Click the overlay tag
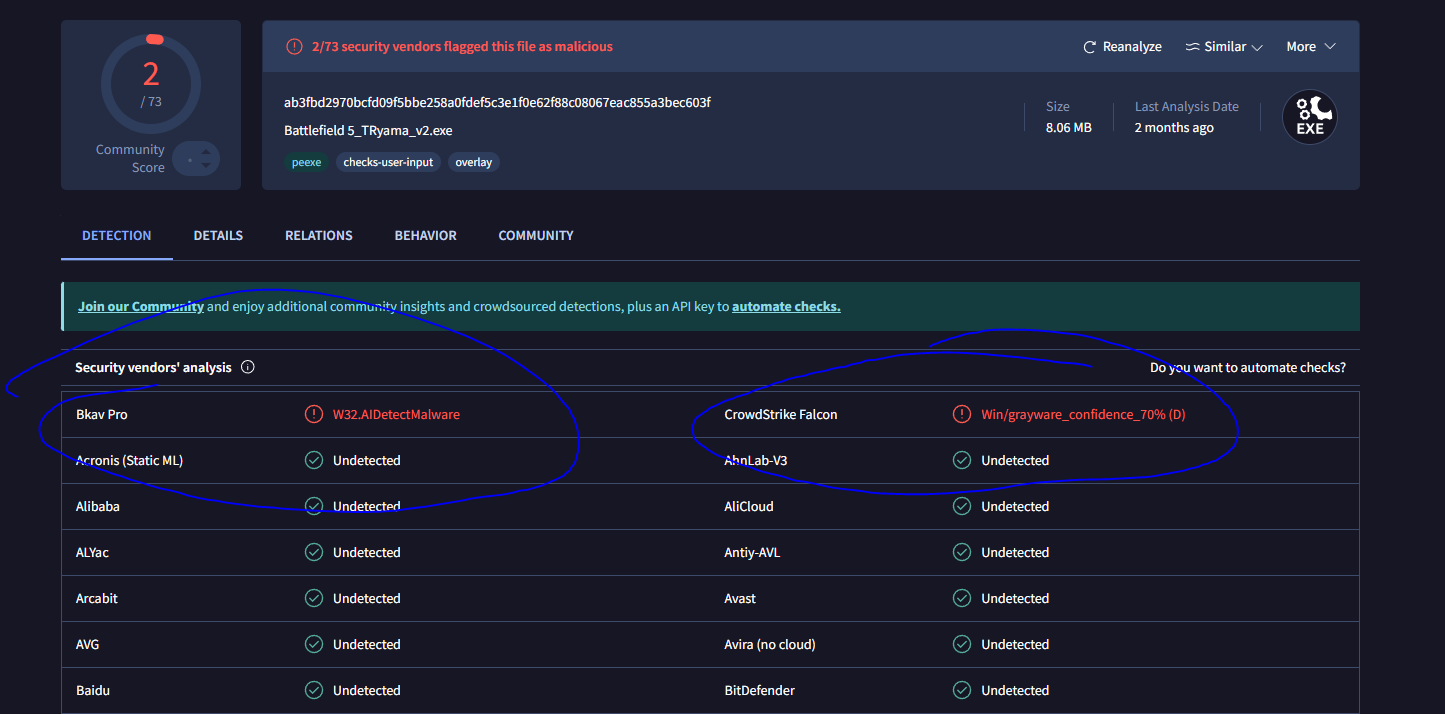1445x714 pixels. pos(474,162)
